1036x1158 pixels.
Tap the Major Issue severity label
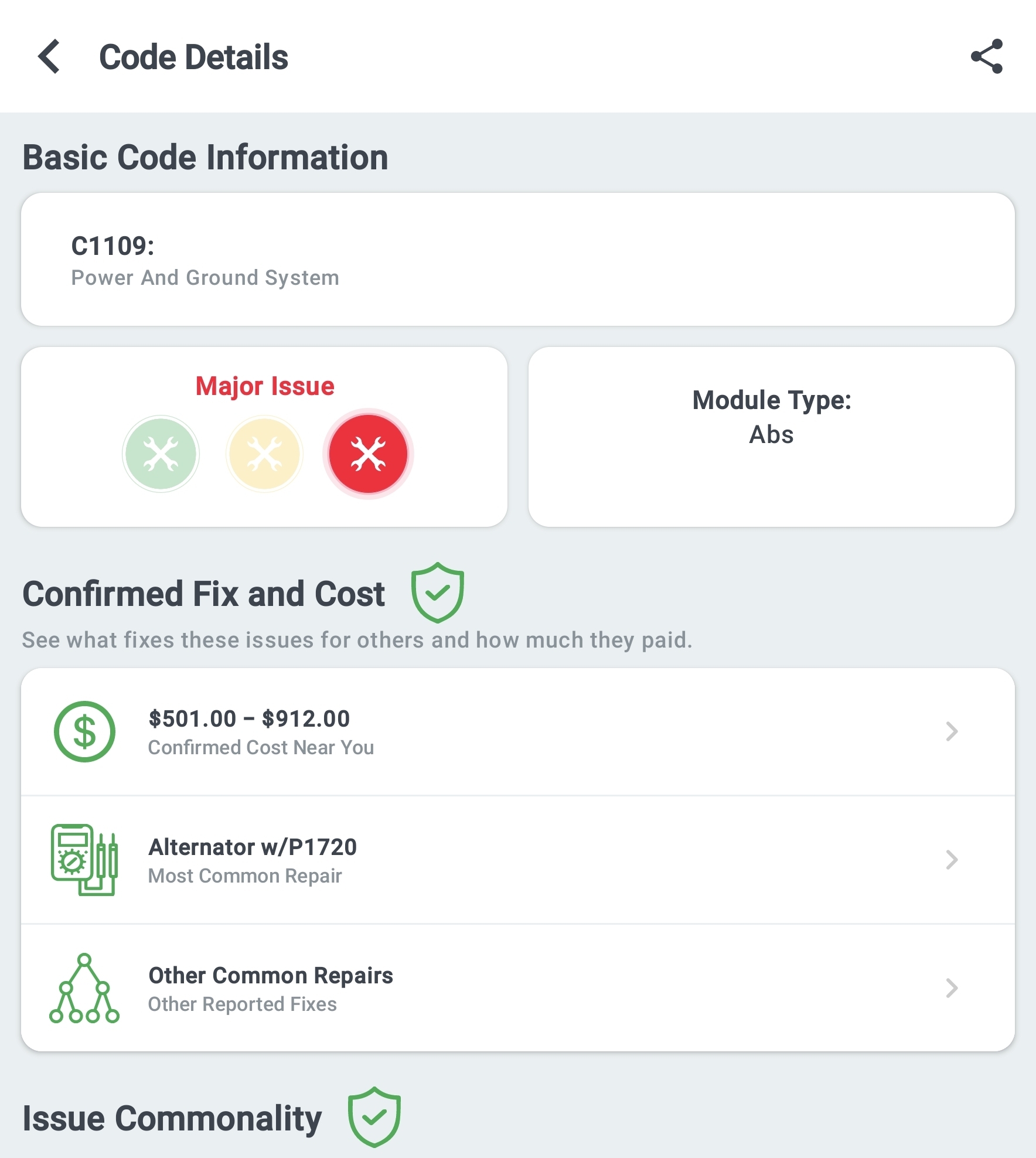pyautogui.click(x=265, y=386)
